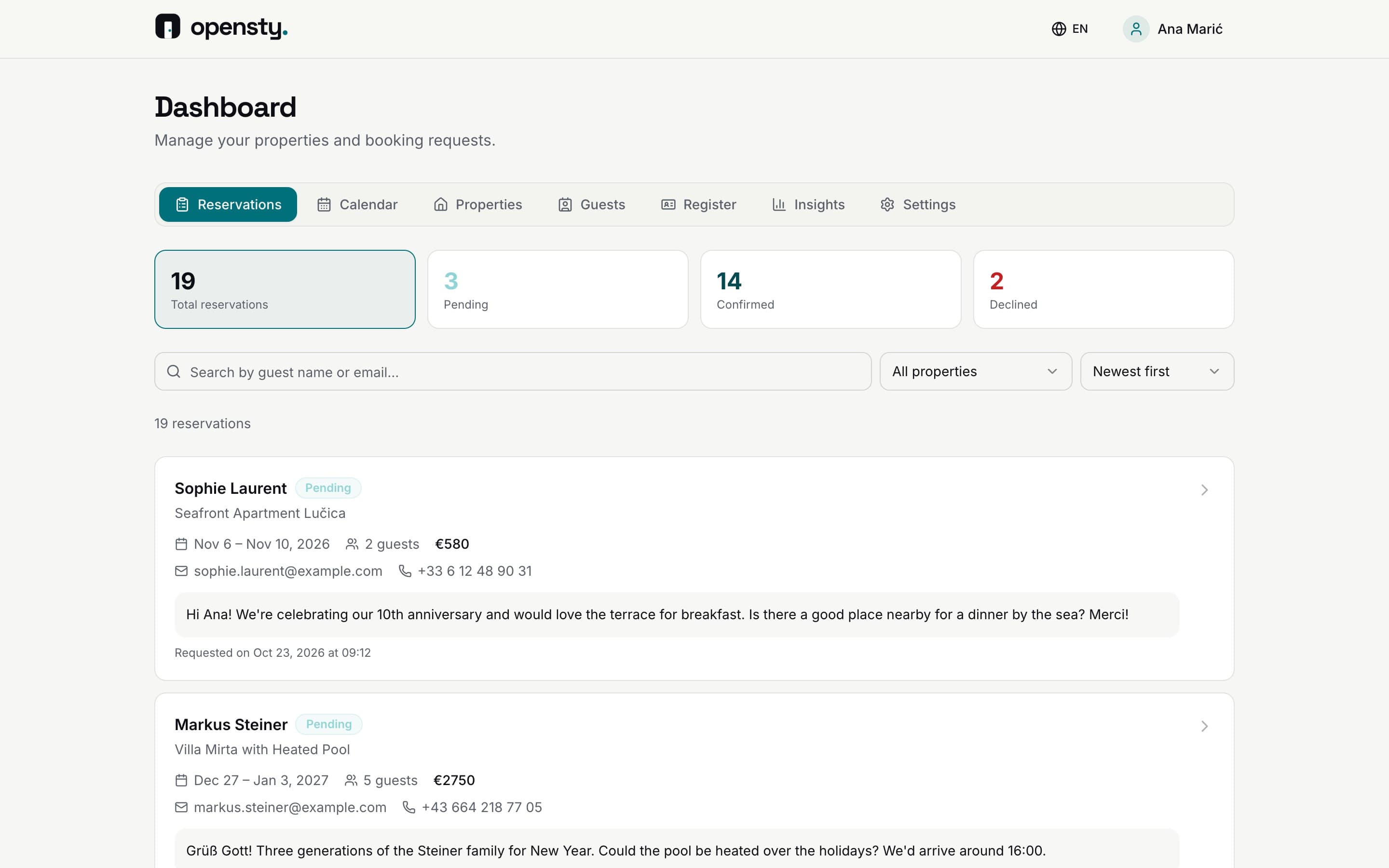Expand Sophie Laurent reservation chevron
This screenshot has height=868, width=1389.
1204,489
